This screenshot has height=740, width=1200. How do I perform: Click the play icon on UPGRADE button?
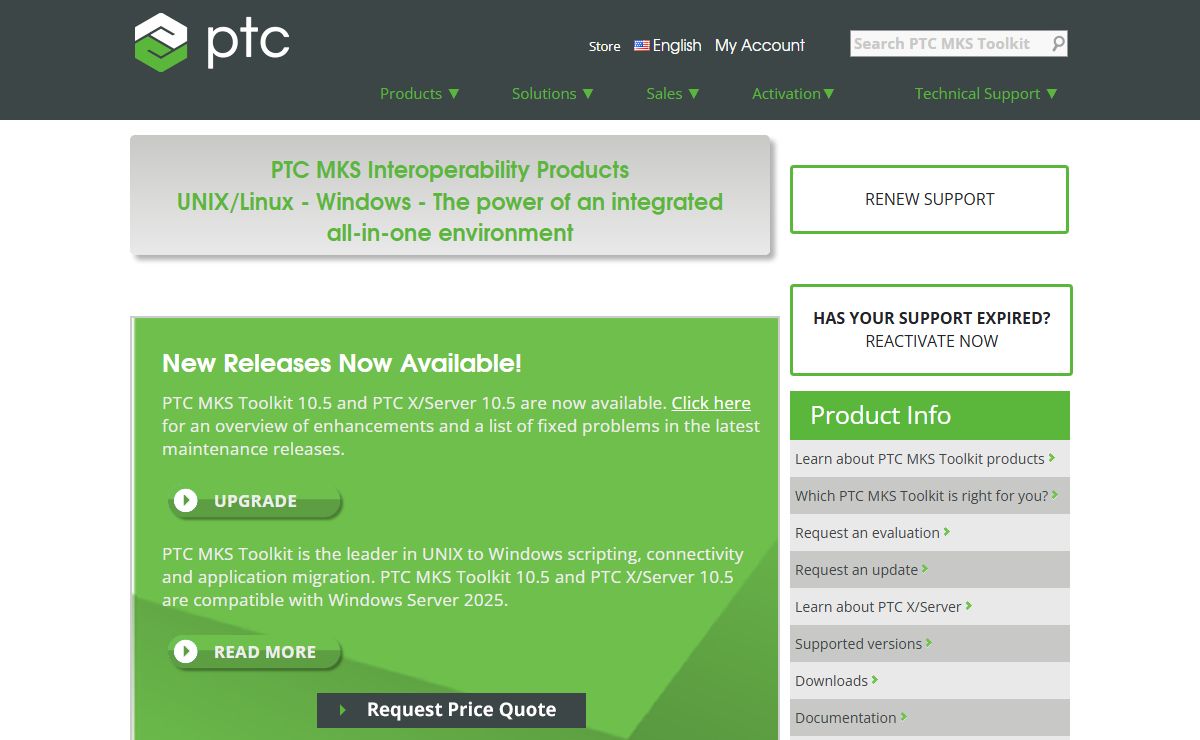coord(186,500)
